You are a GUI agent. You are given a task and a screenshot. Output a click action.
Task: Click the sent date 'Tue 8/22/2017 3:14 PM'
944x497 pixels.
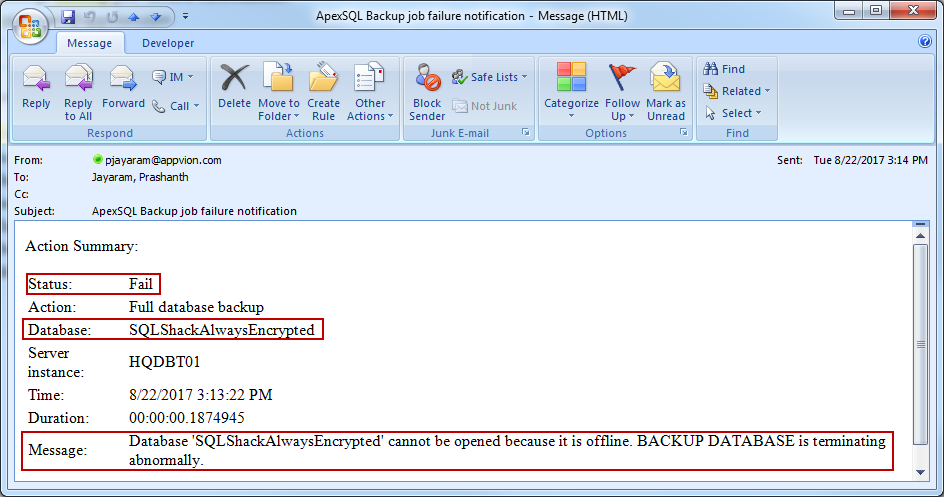click(870, 160)
